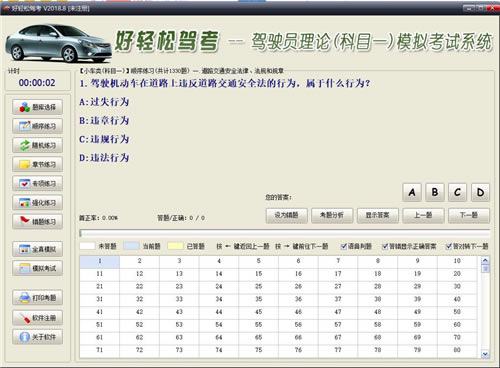Click answer button B
The width and height of the screenshot is (500, 368).
click(x=435, y=192)
